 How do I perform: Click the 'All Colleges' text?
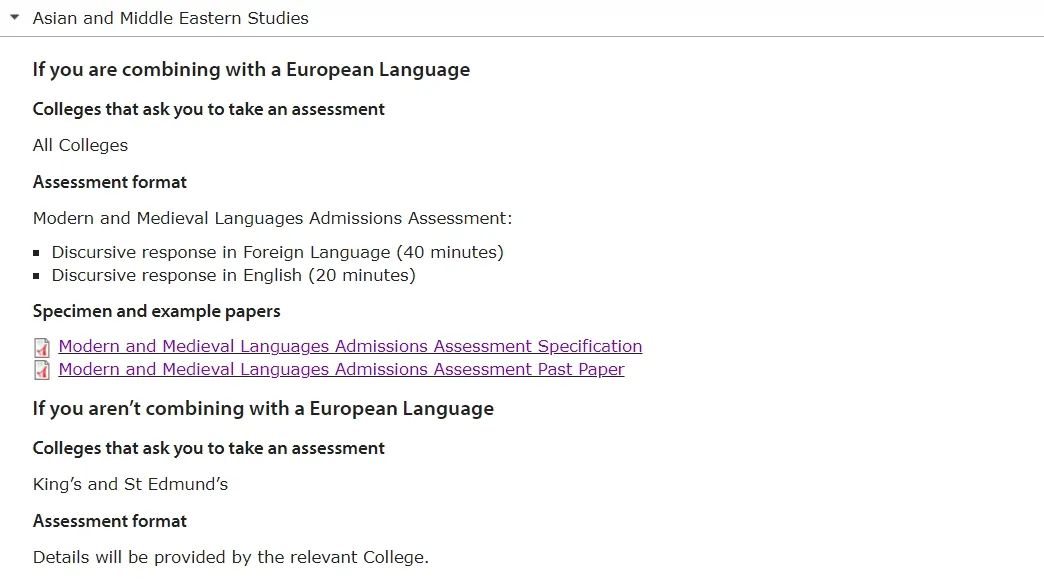[x=80, y=145]
